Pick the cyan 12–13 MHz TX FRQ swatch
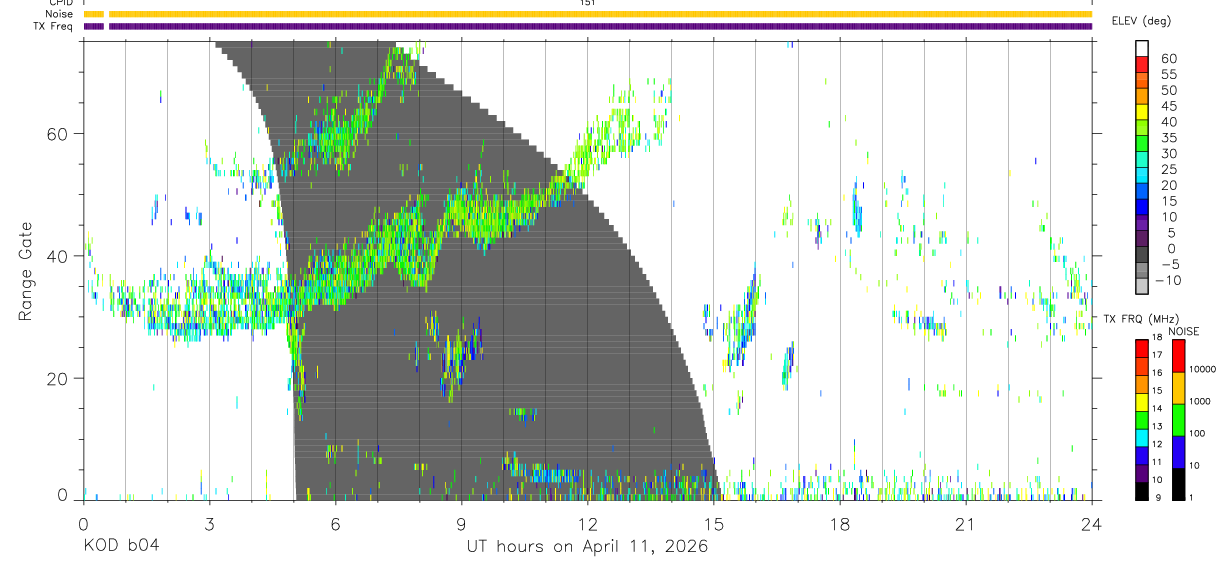This screenshot has height=567, width=1228. (1142, 437)
